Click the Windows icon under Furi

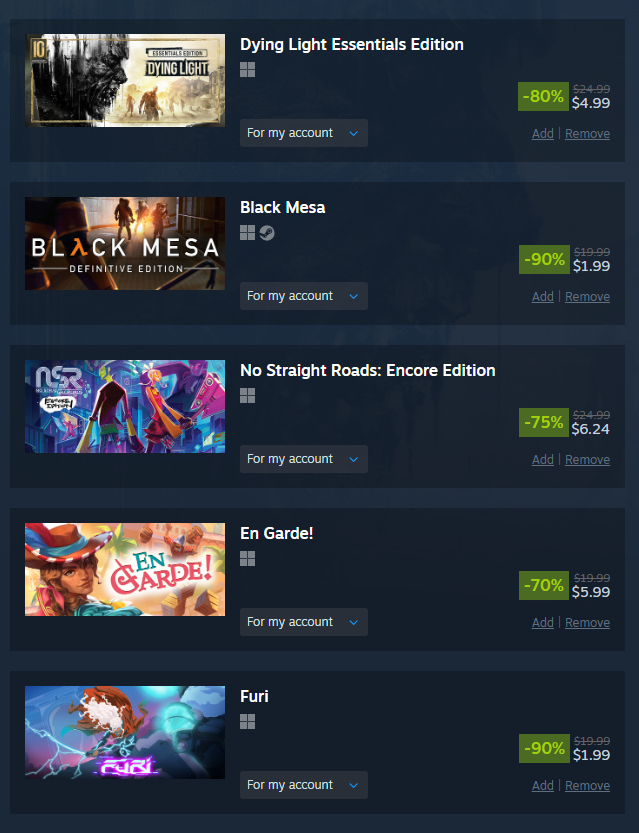click(248, 722)
